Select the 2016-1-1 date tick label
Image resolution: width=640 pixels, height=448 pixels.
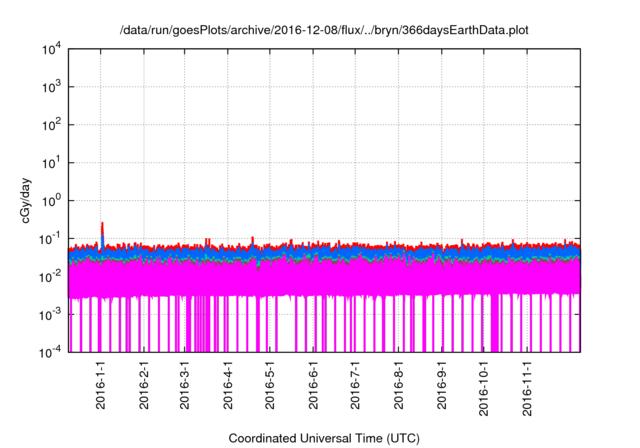(x=101, y=385)
